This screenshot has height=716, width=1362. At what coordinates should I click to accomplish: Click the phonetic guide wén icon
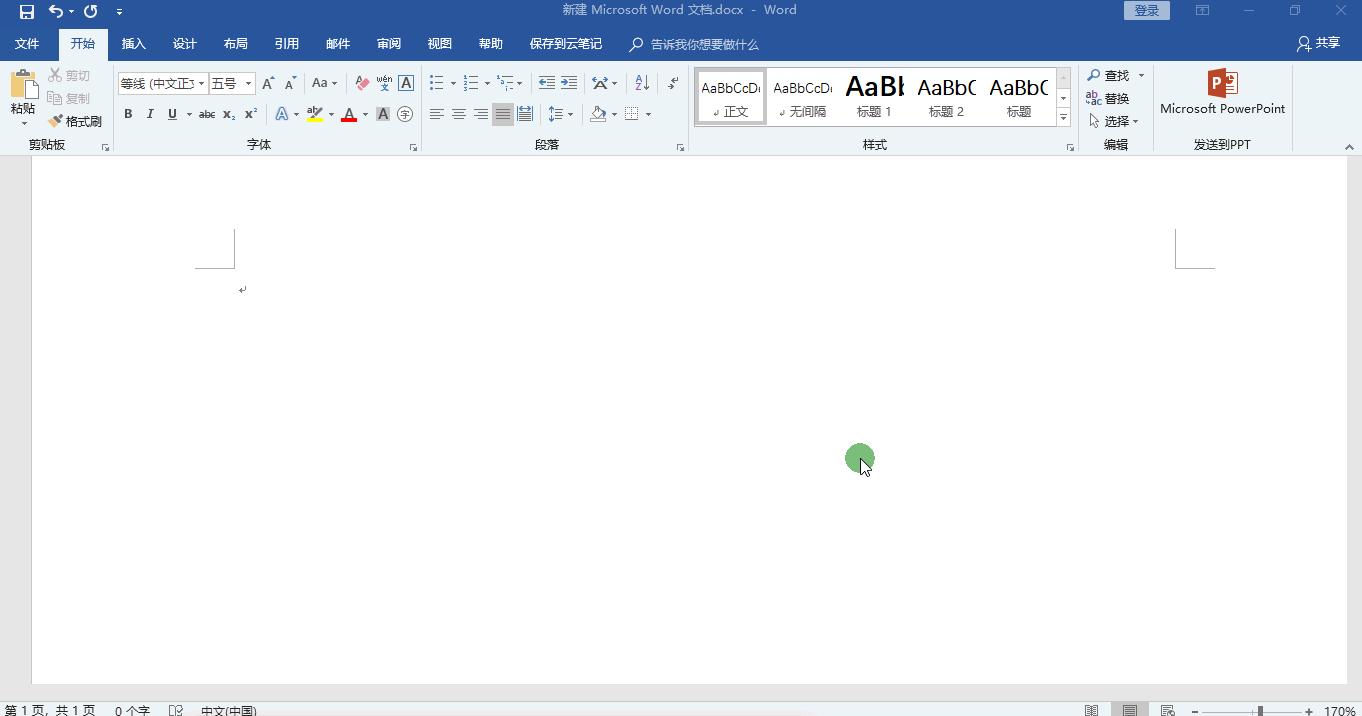pyautogui.click(x=384, y=83)
